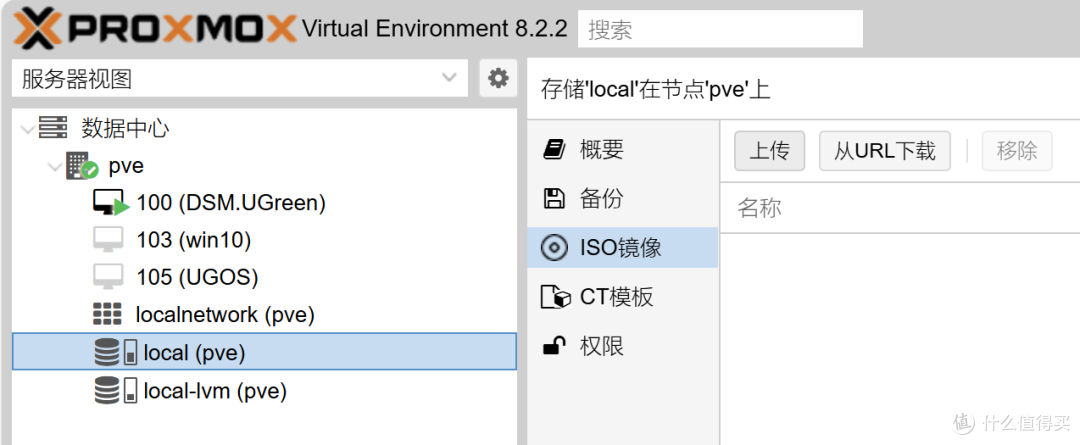Select VM 100 (DSM.UGreen)
Viewport: 1080px width, 445px height.
(x=231, y=203)
